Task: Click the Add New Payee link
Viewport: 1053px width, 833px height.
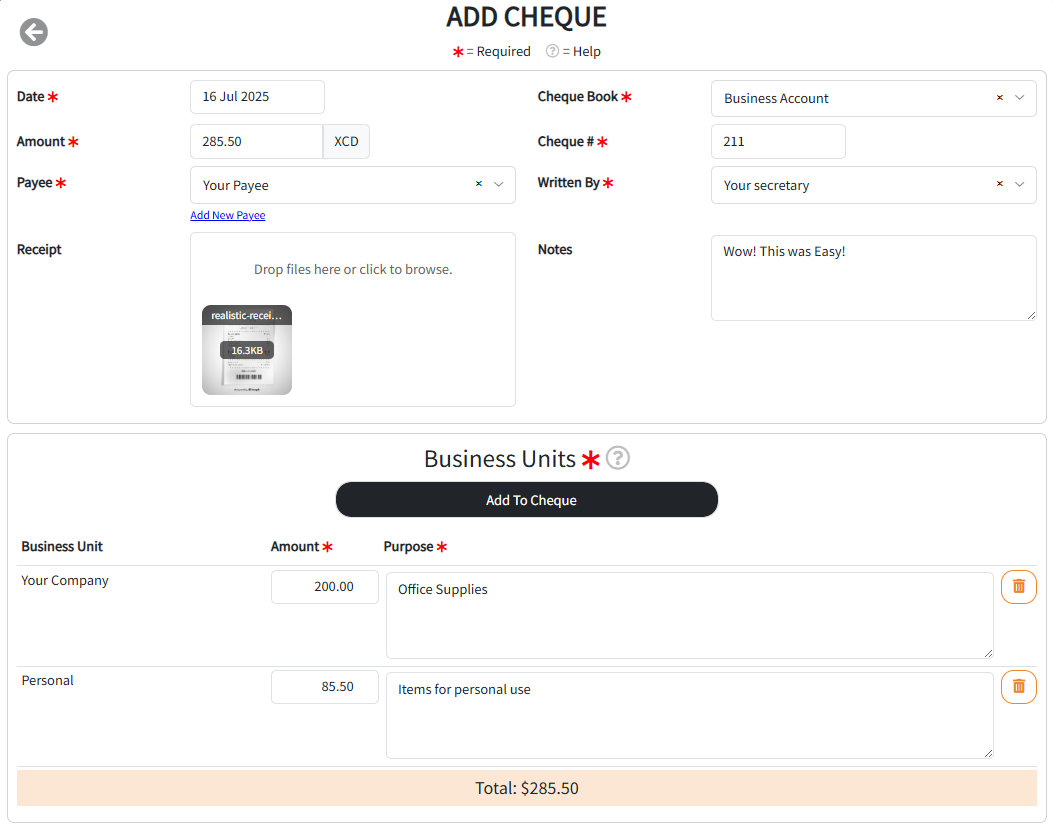Action: pyautogui.click(x=228, y=215)
